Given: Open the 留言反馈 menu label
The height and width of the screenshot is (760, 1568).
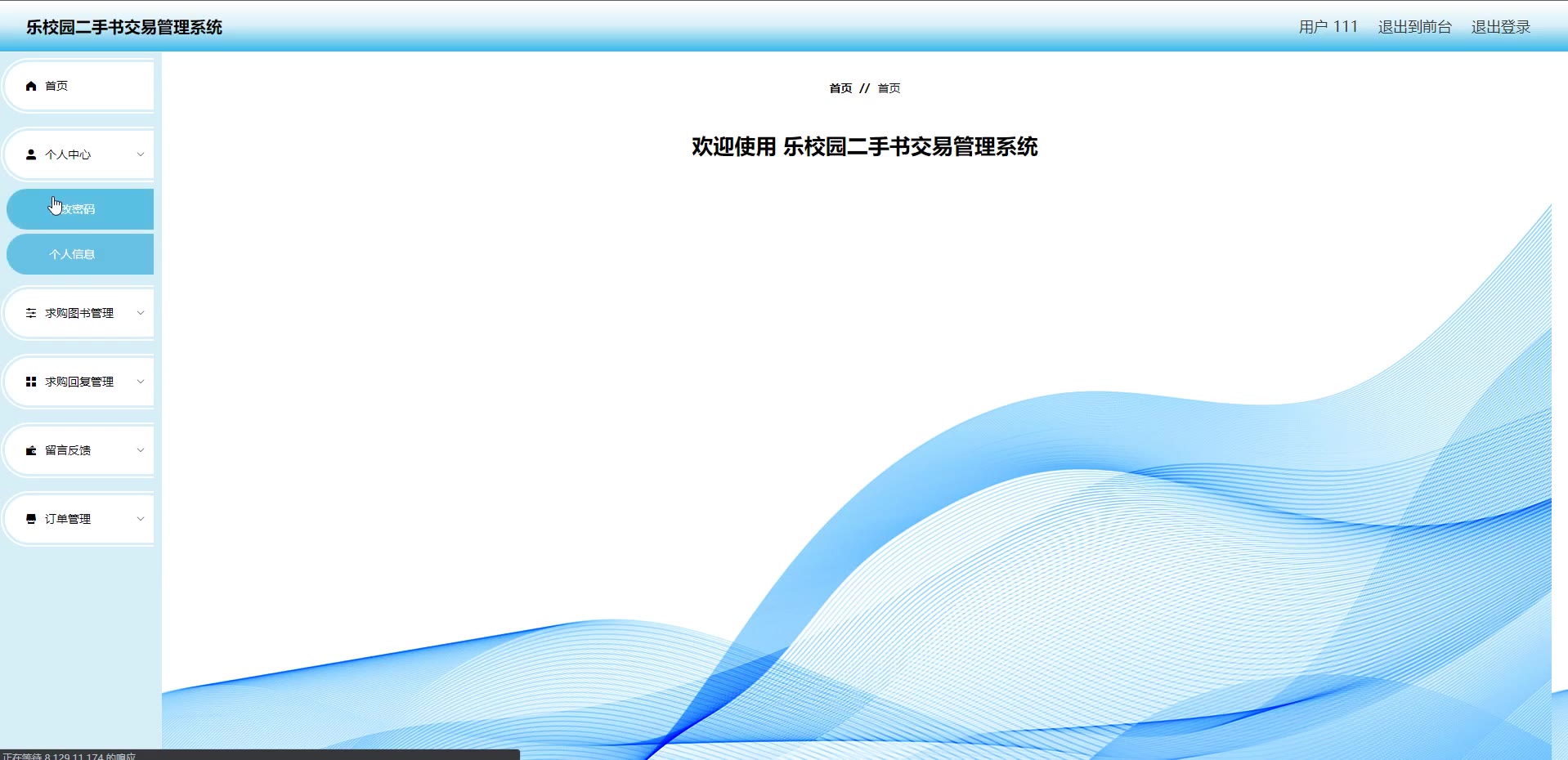Looking at the screenshot, I should [x=68, y=450].
